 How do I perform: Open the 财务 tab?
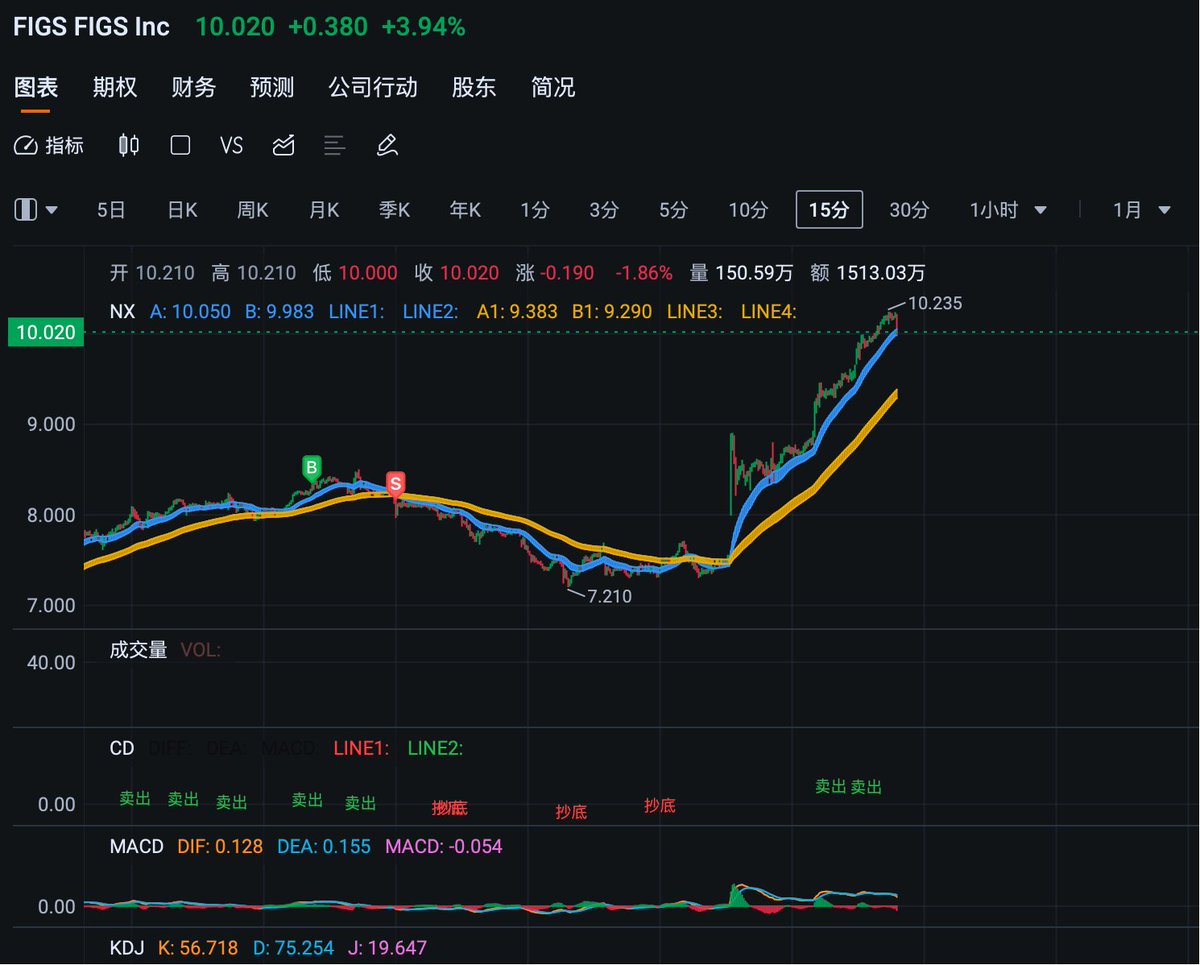[x=194, y=87]
